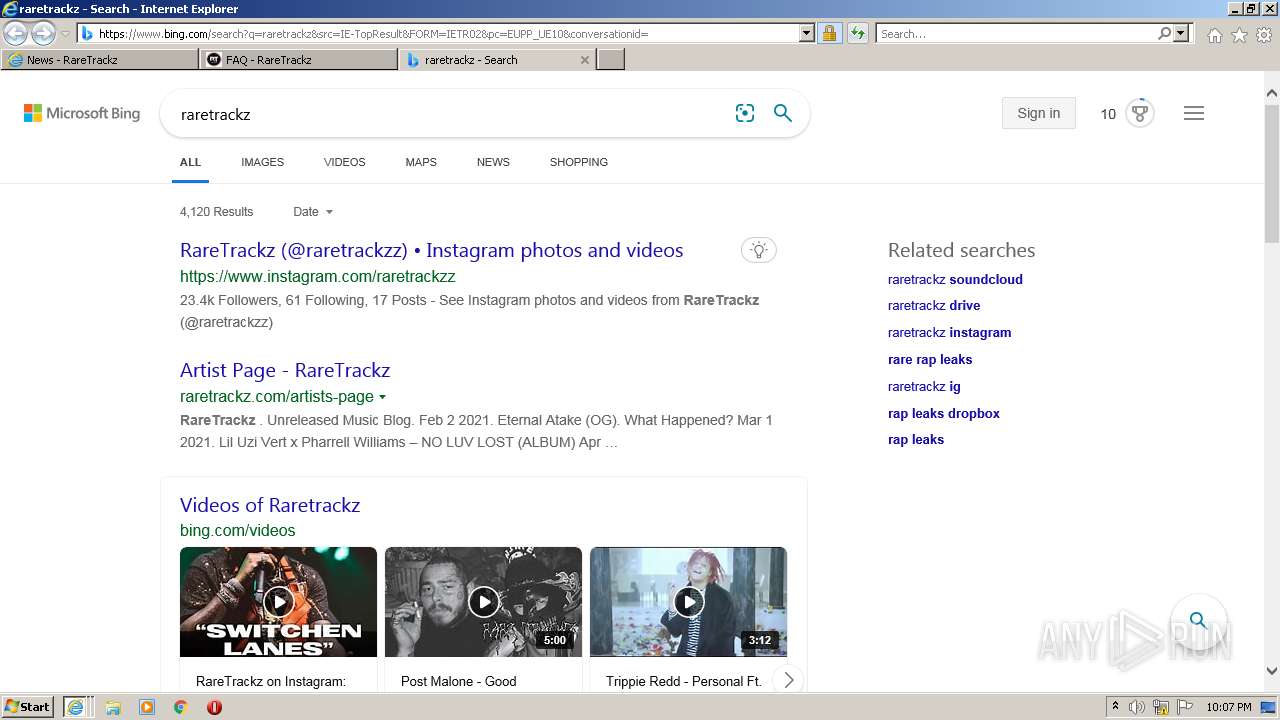The image size is (1280, 720).
Task: Open the address bar URL dropdown arrow
Action: click(x=807, y=33)
